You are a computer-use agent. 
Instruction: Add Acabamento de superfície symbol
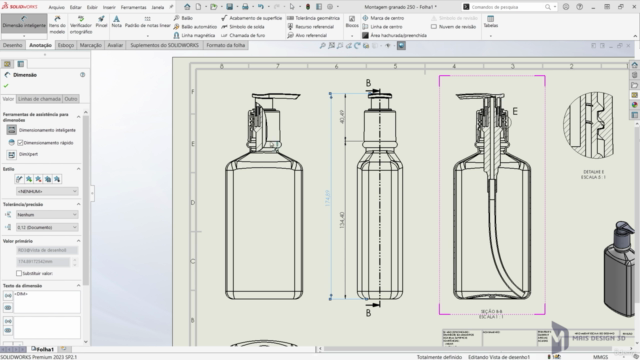click(x=251, y=18)
